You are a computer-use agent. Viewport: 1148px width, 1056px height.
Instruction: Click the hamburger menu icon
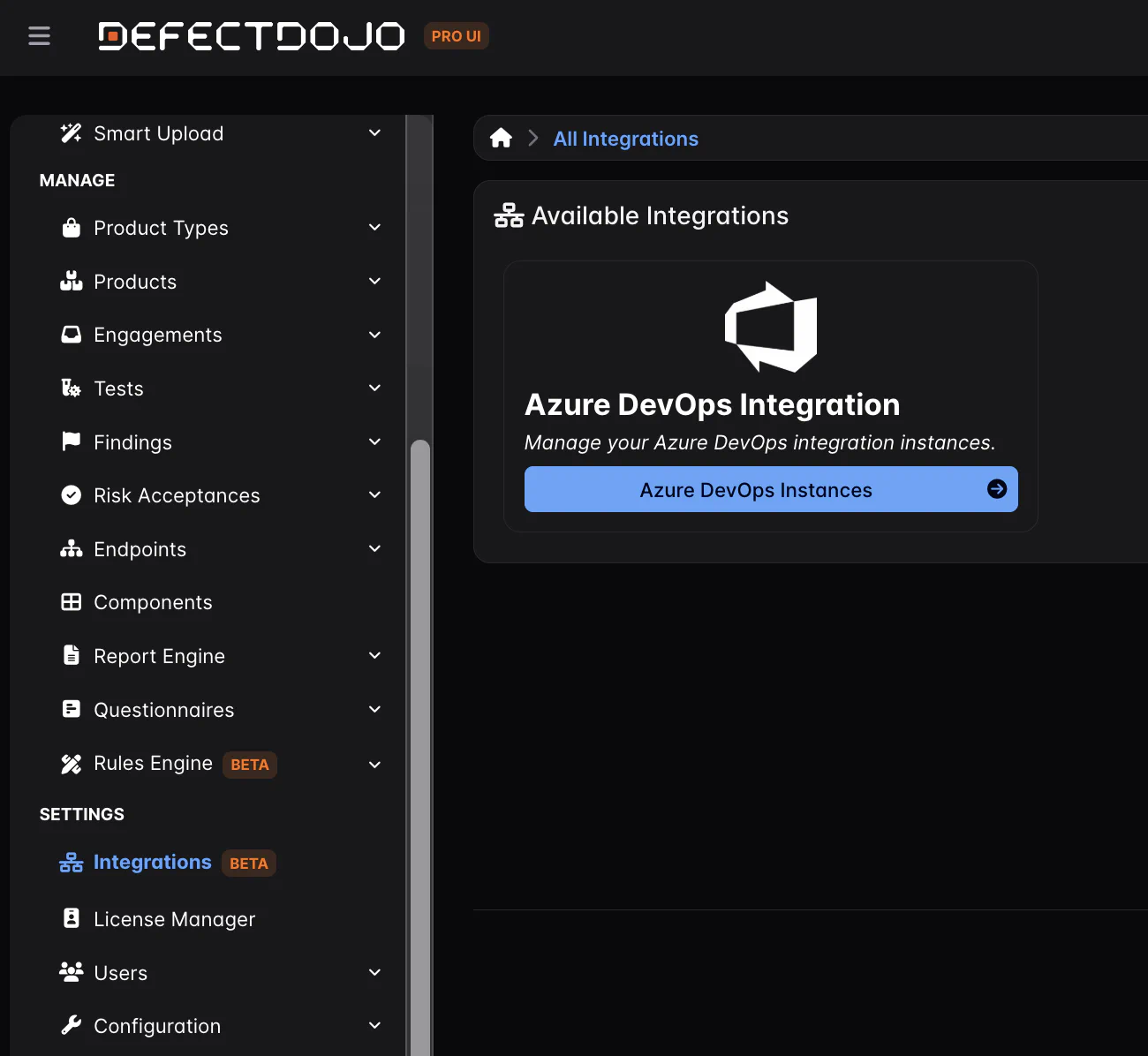pyautogui.click(x=39, y=36)
